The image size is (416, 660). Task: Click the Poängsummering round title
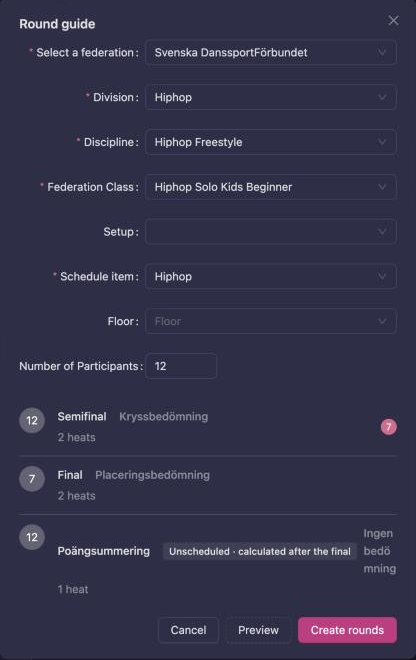104,551
